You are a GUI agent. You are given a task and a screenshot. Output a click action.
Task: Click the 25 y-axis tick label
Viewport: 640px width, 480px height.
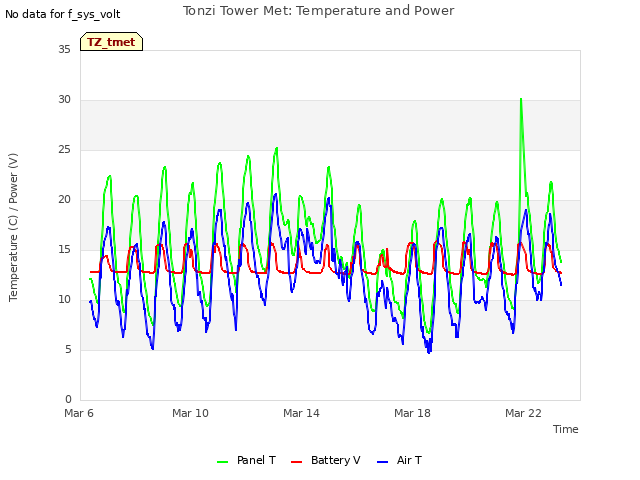point(64,149)
